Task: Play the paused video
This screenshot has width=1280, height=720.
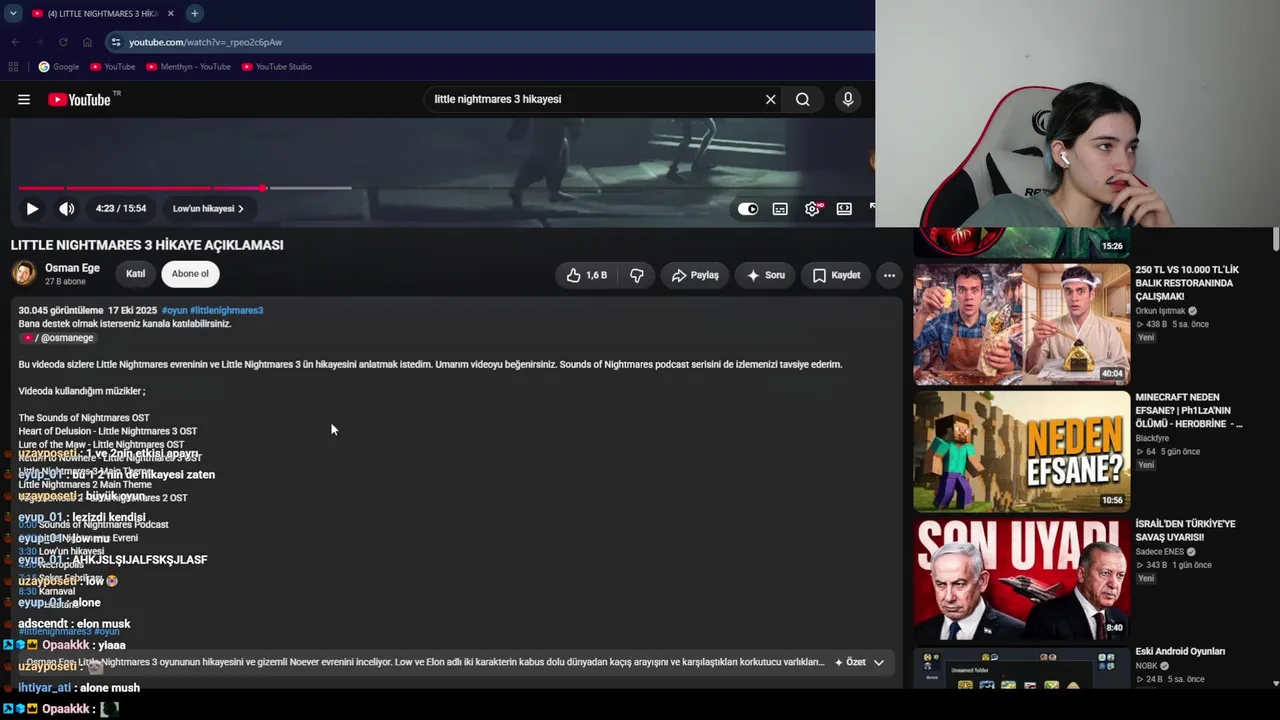Action: [32, 209]
